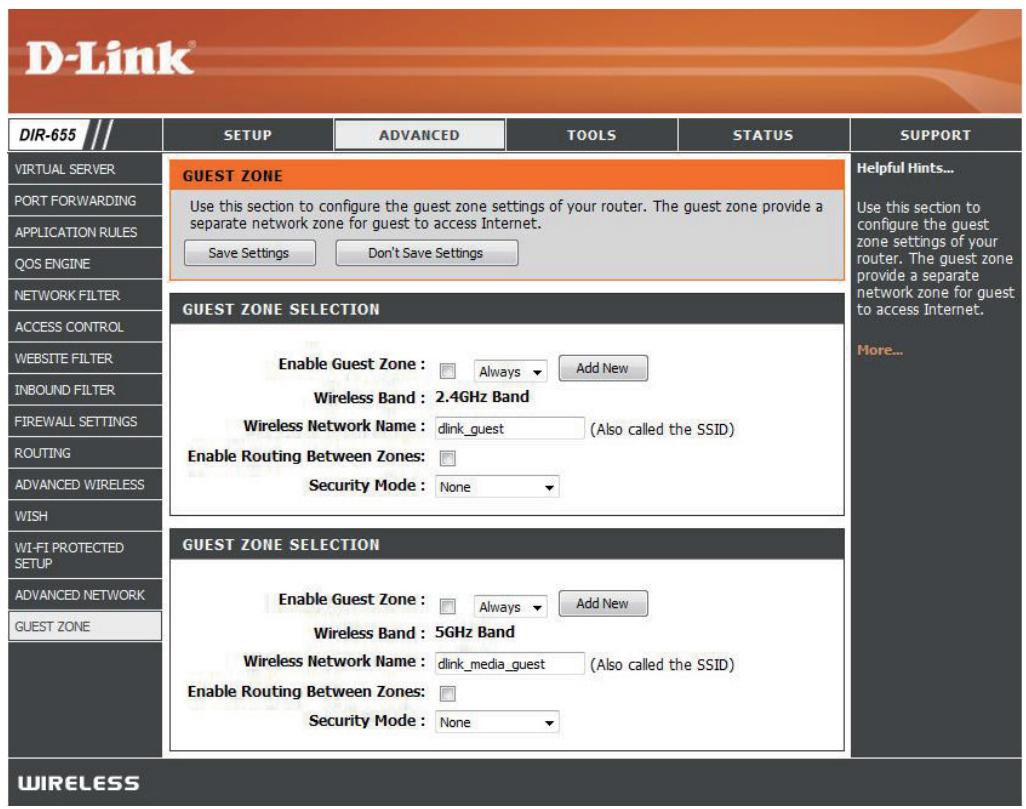Select Guest Zone sidebar item
The image size is (1026, 809).
[x=84, y=626]
